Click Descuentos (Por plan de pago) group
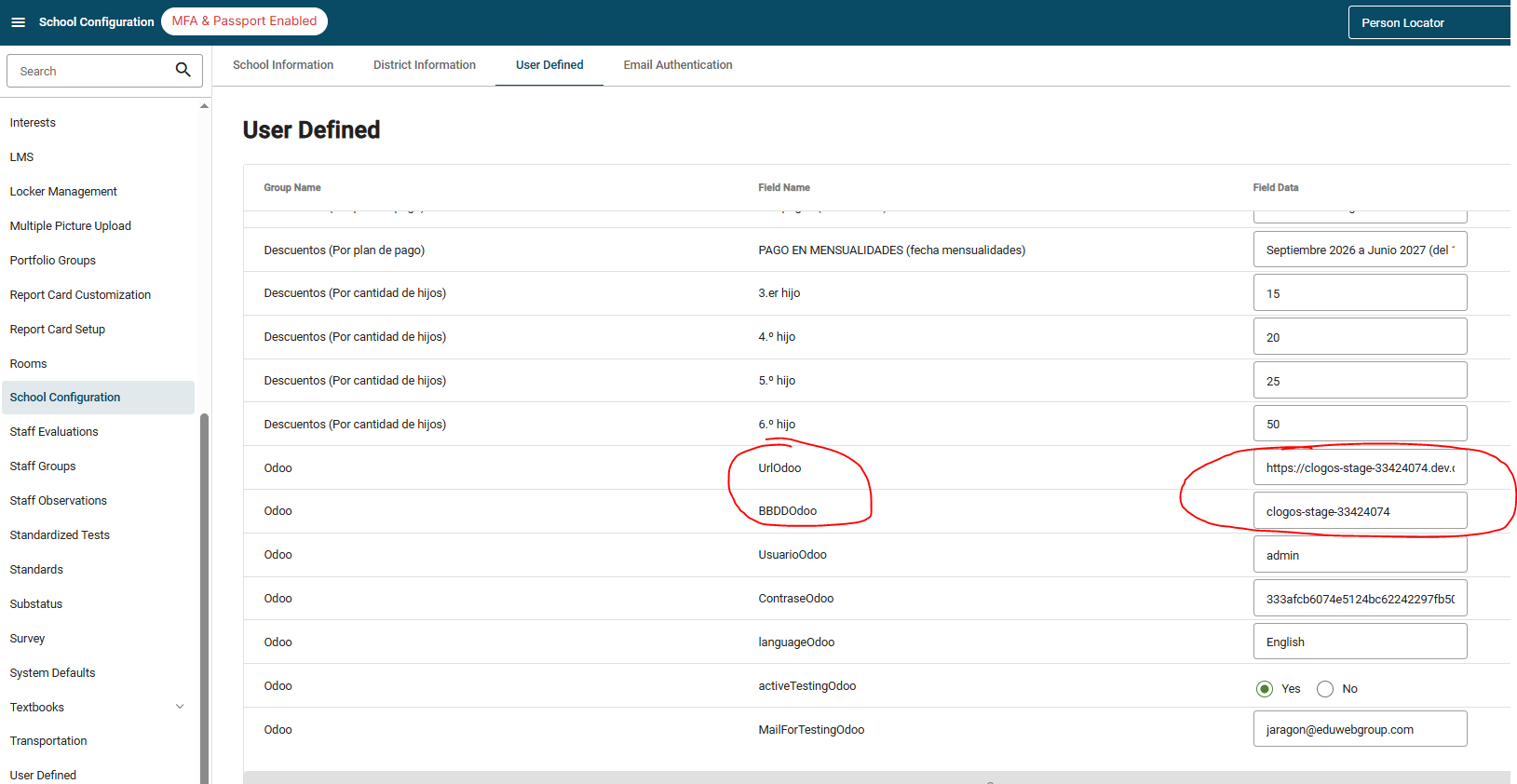This screenshot has height=784, width=1517. pos(345,250)
